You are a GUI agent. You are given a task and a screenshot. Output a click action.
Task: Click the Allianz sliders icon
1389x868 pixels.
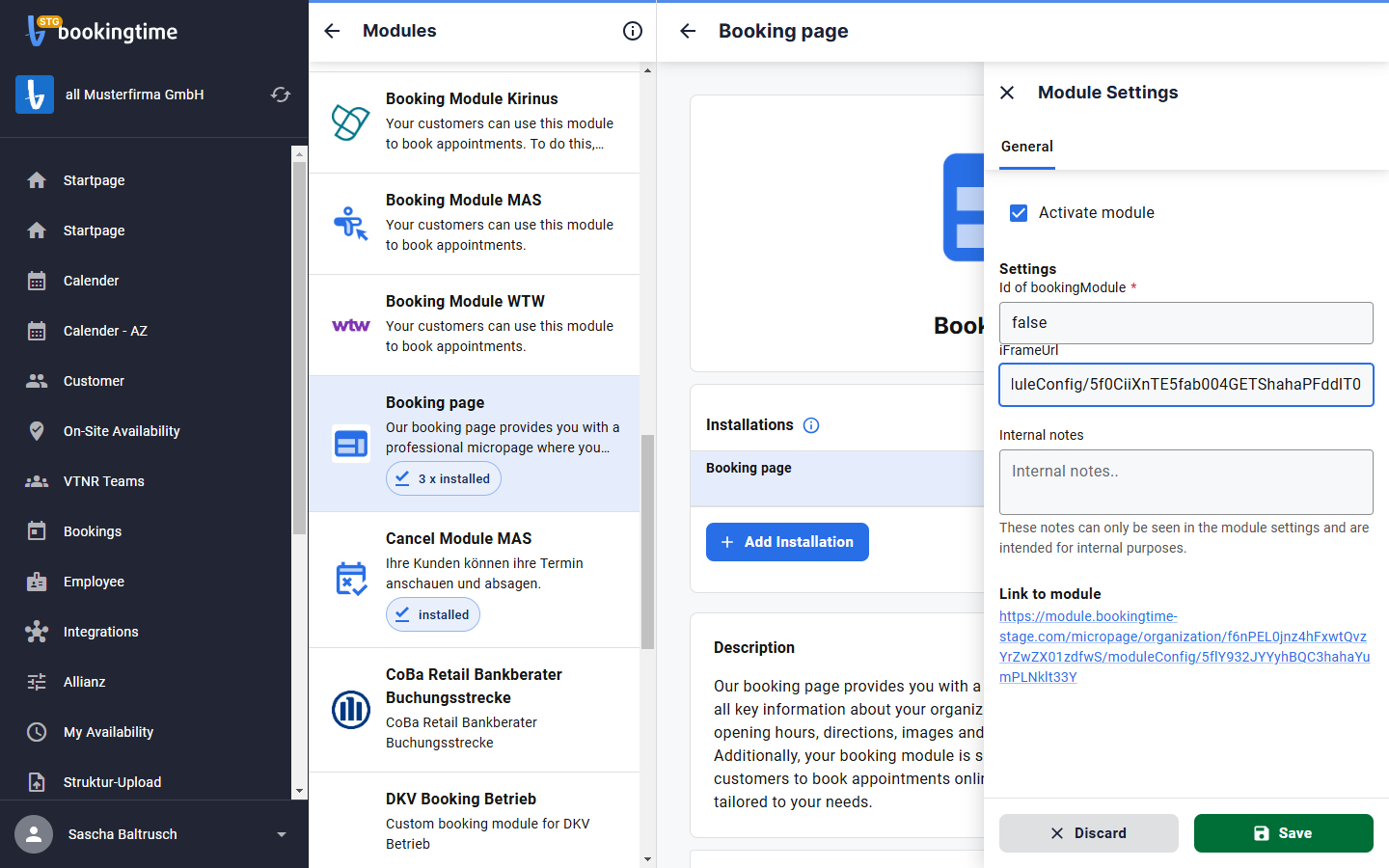(37, 682)
